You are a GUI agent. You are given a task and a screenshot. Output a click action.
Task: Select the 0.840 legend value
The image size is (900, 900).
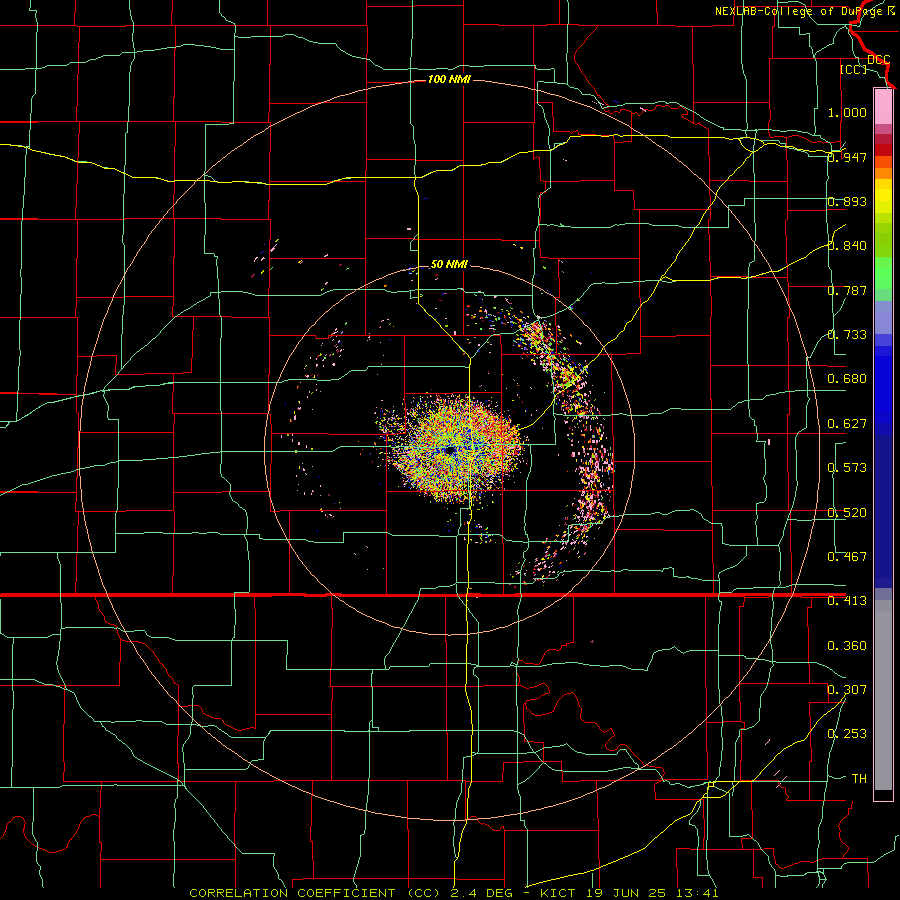click(x=847, y=246)
